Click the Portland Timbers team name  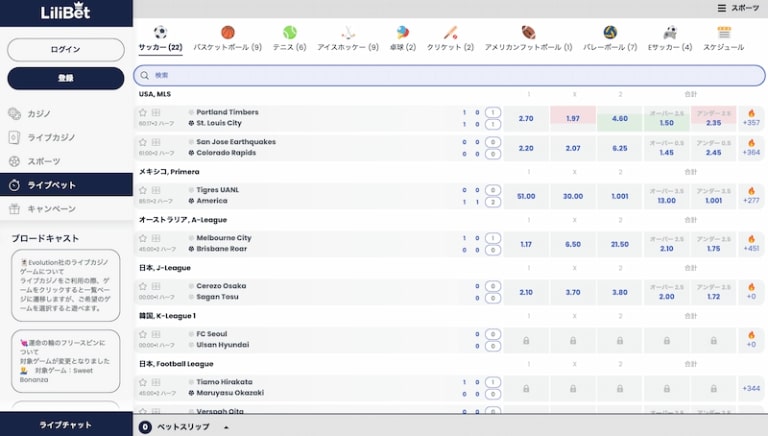click(x=227, y=112)
